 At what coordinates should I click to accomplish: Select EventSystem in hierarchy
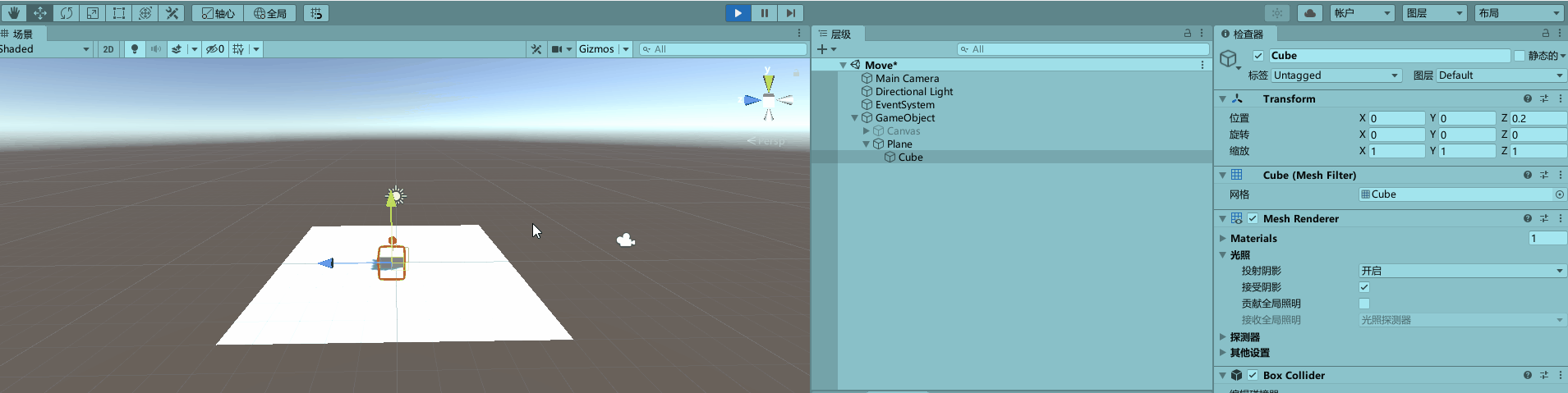(x=904, y=104)
